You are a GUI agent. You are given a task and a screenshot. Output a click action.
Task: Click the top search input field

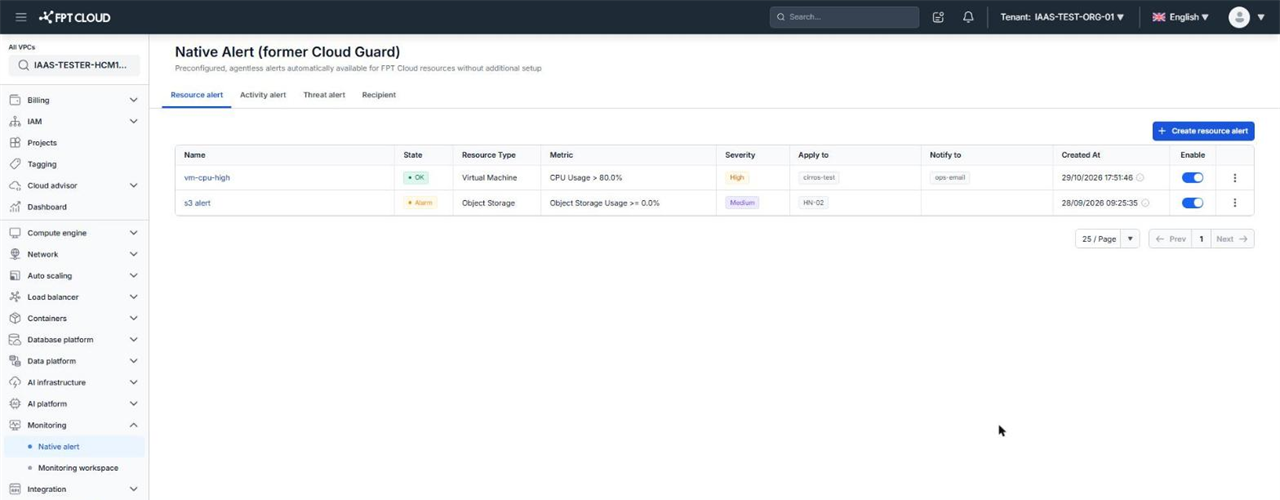point(844,17)
